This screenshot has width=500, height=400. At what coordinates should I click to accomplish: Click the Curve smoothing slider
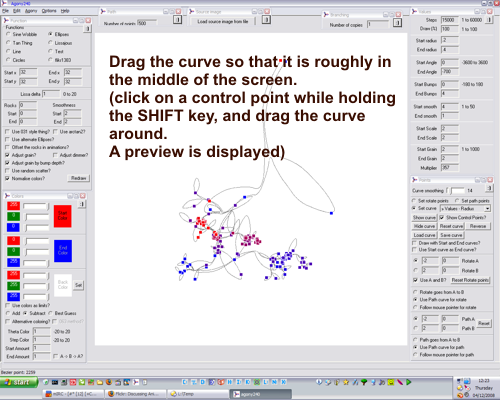(455, 191)
